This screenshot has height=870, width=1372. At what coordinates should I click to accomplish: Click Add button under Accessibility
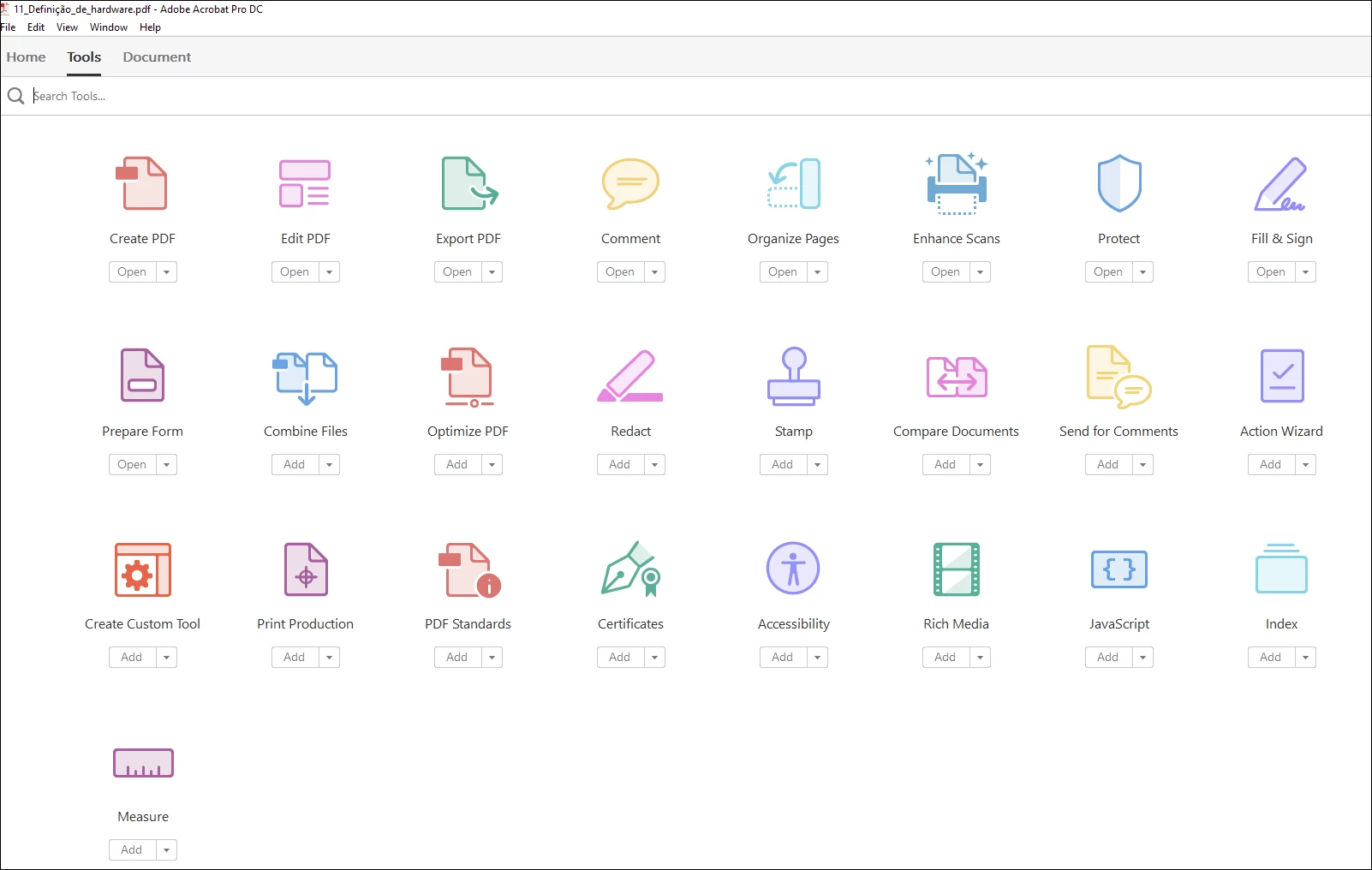click(783, 658)
